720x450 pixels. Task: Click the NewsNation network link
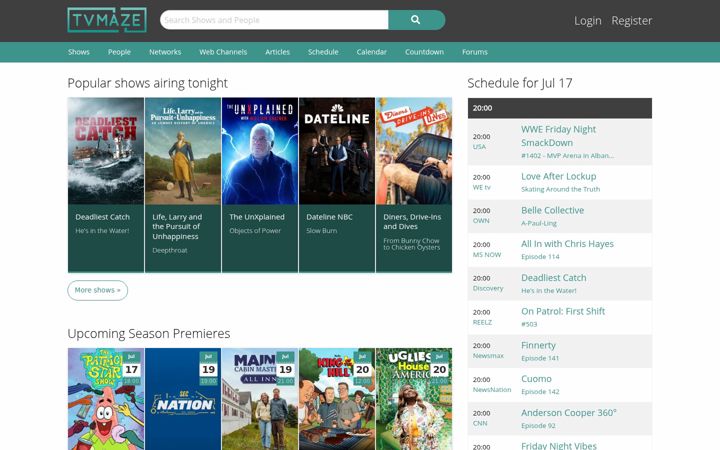tap(492, 390)
